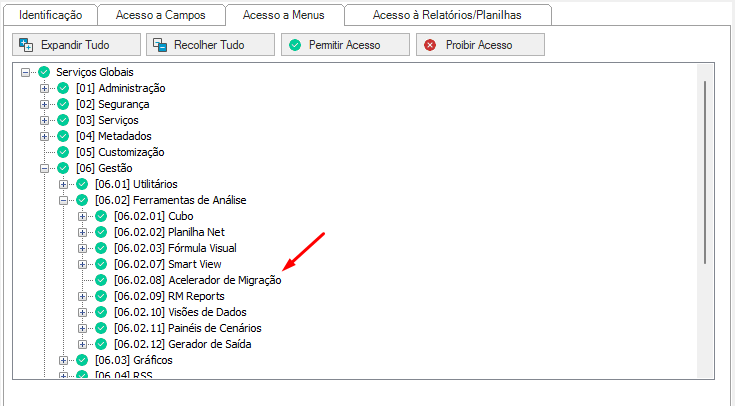735x406 pixels.
Task: Select the [02] Segurança label
Action: tap(112, 104)
